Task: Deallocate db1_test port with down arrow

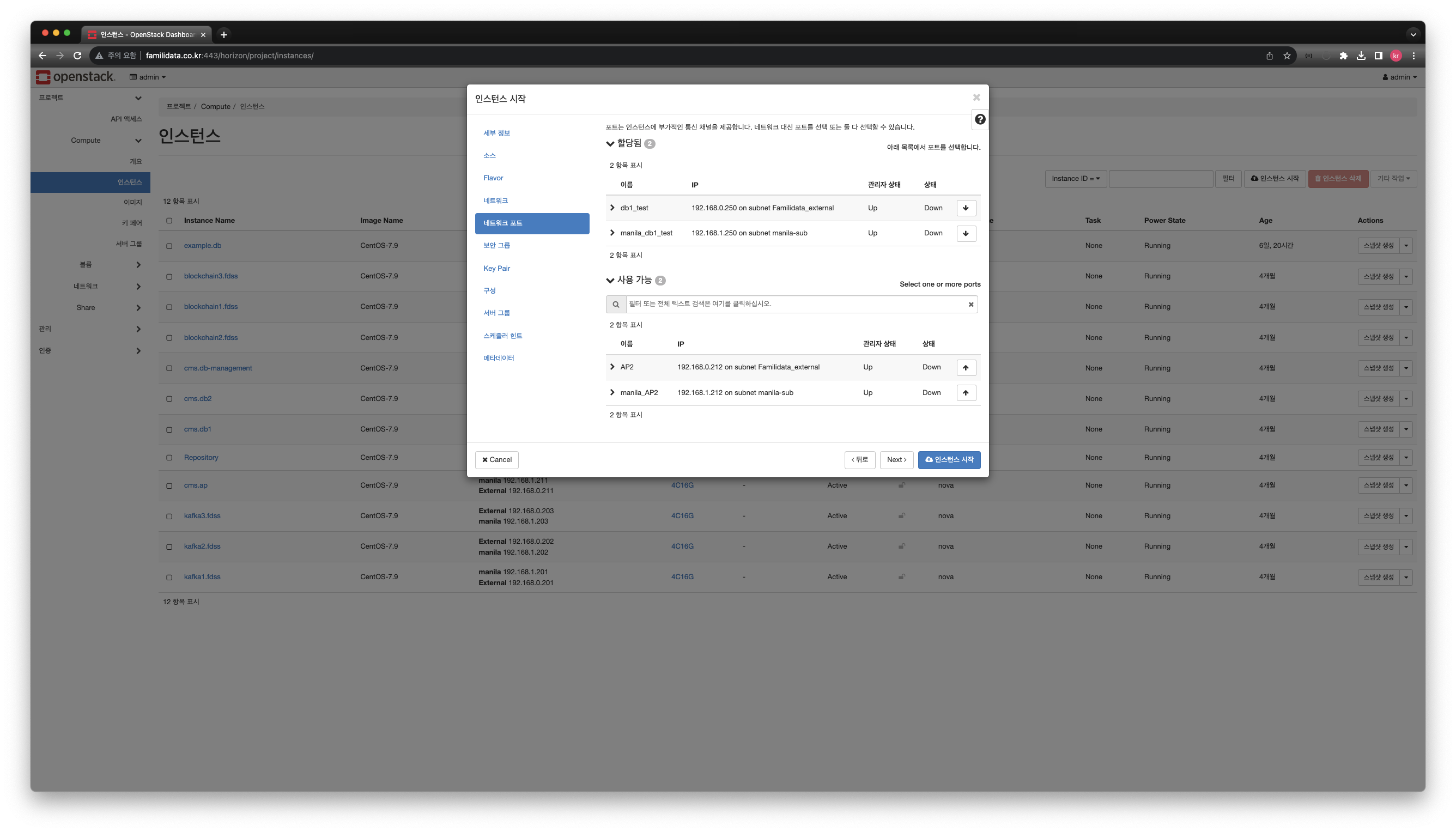Action: [x=966, y=208]
